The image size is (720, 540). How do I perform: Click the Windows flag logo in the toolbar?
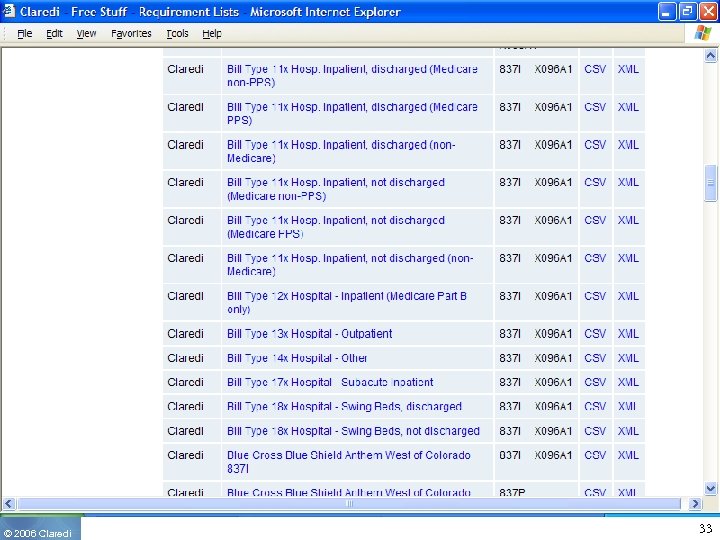pyautogui.click(x=703, y=34)
